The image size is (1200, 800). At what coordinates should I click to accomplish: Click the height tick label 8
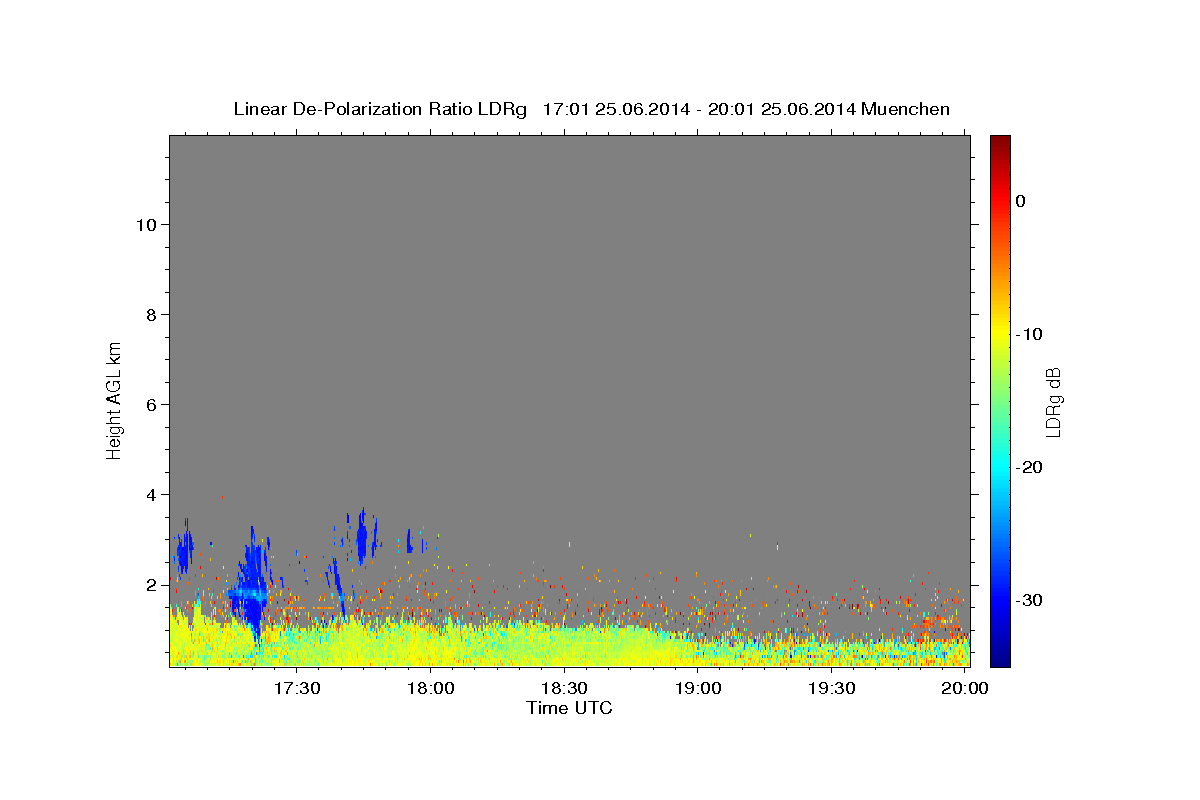click(x=152, y=315)
